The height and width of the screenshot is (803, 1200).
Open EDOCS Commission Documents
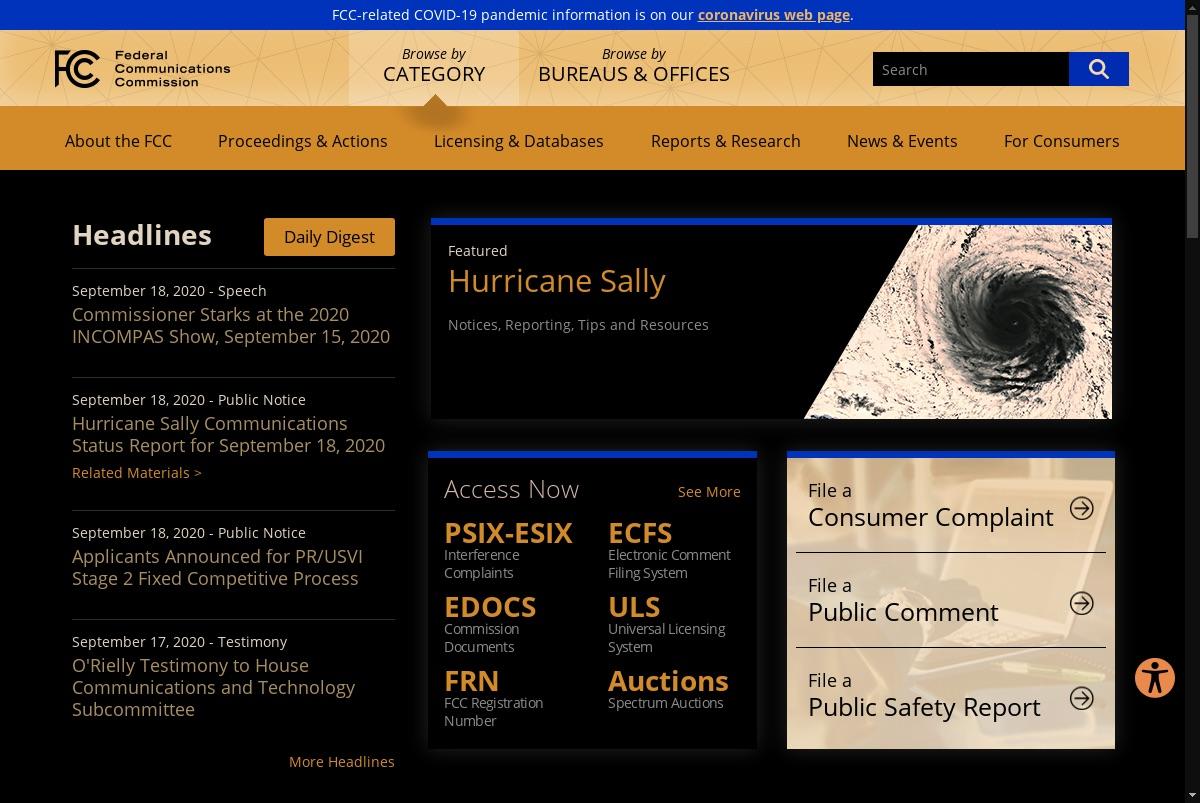pos(490,623)
